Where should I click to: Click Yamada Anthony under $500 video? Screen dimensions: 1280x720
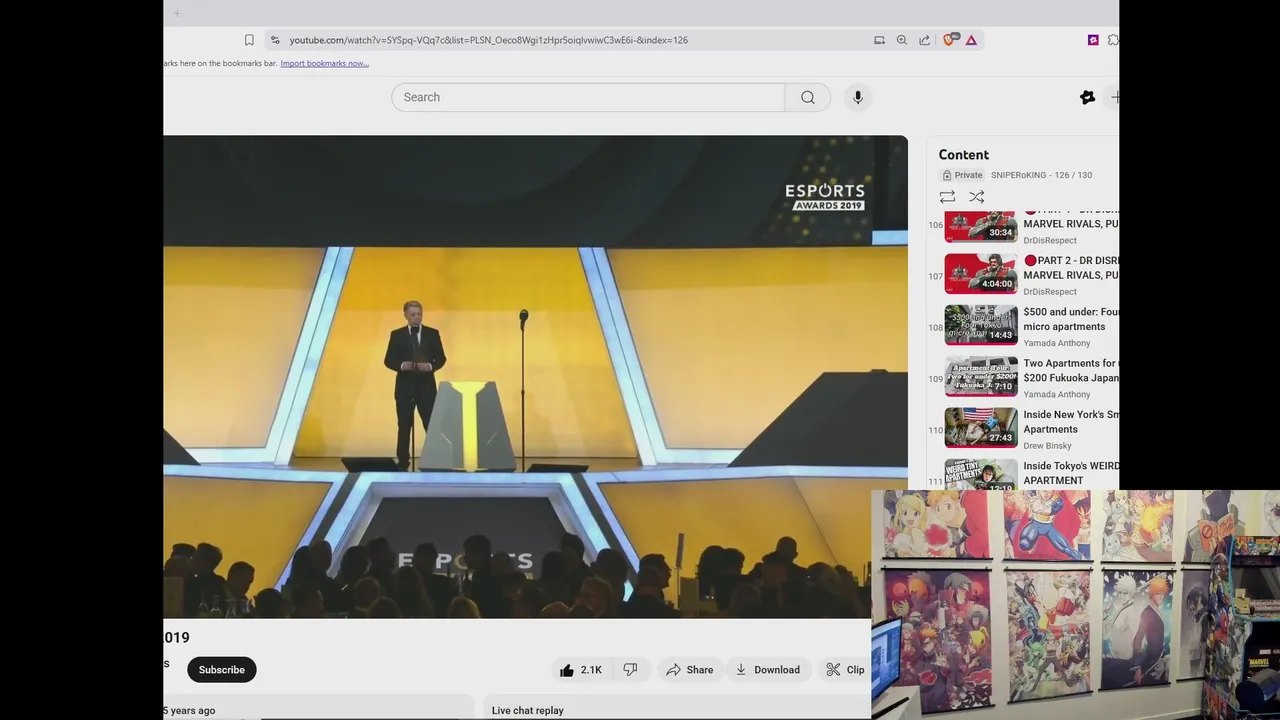[x=1056, y=343]
